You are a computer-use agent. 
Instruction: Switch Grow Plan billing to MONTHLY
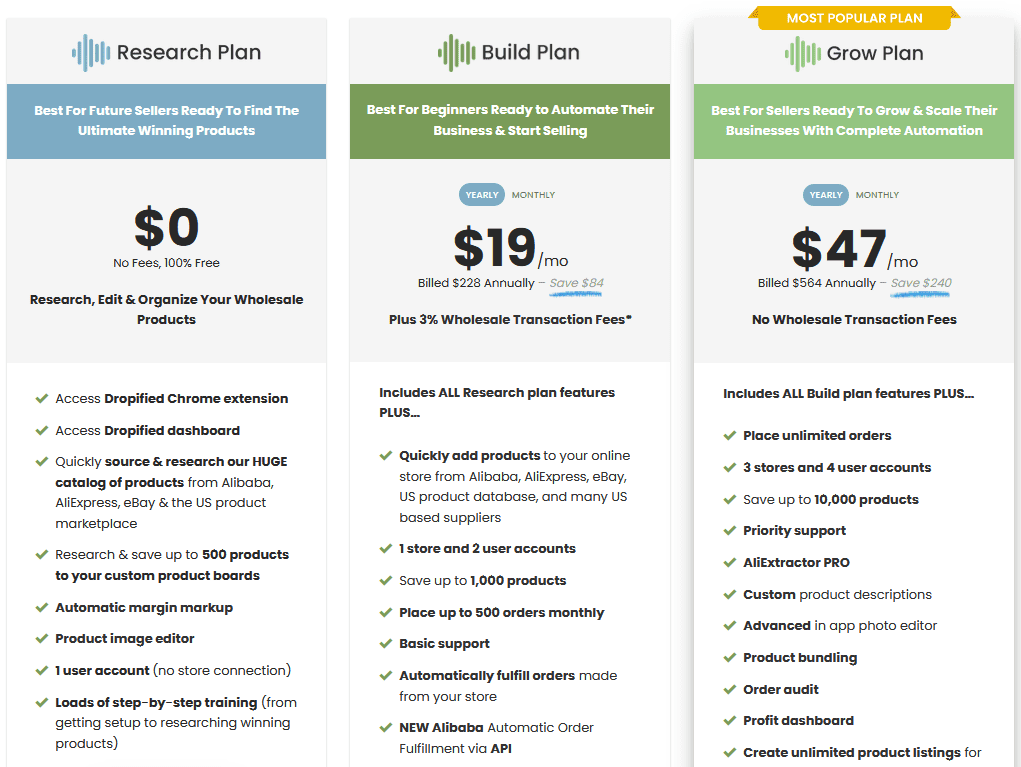pyautogui.click(x=877, y=195)
